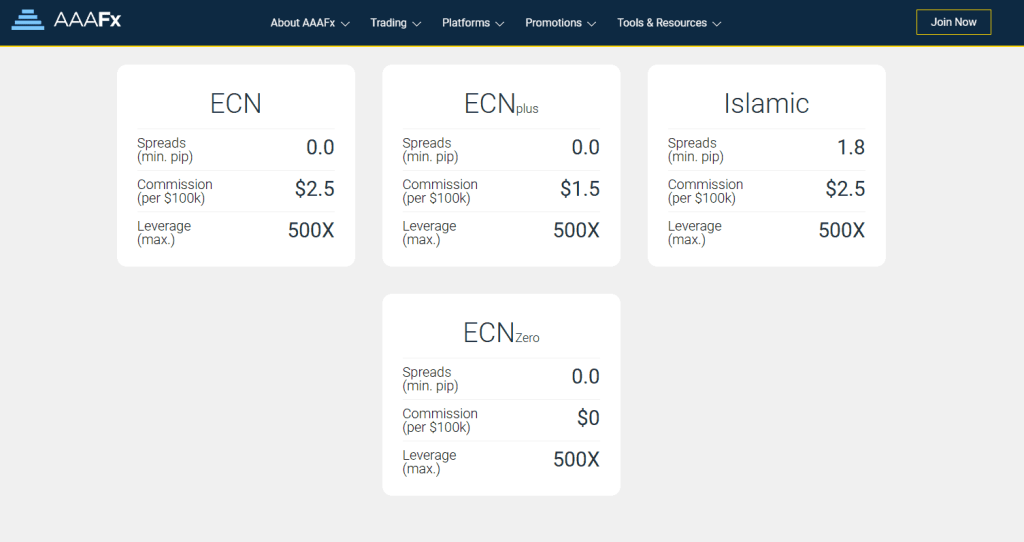Screen dimensions: 1024x542
Task: Expand the chevron next to Promotions
Action: (x=592, y=24)
